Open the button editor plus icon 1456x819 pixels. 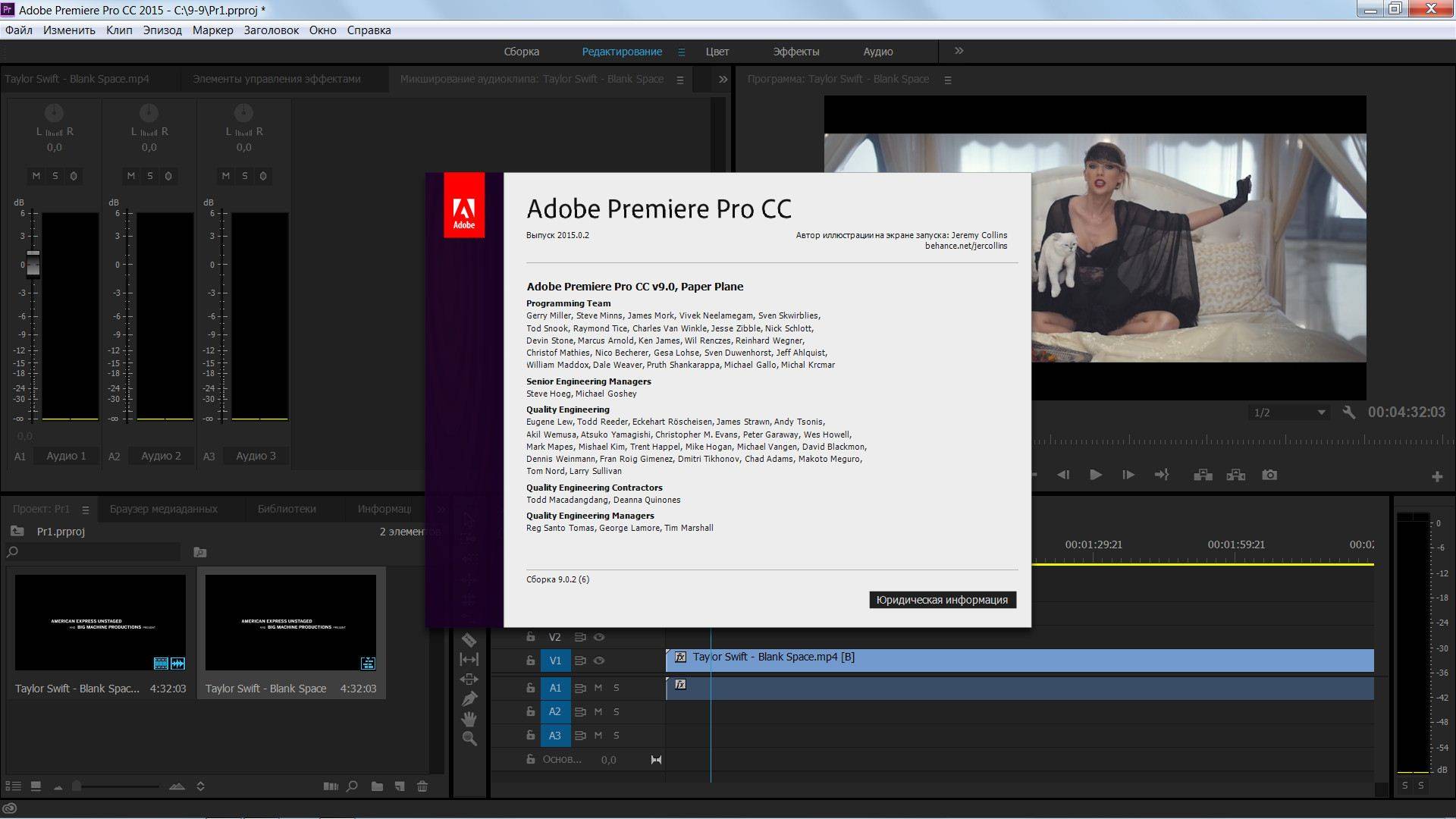click(x=1437, y=476)
